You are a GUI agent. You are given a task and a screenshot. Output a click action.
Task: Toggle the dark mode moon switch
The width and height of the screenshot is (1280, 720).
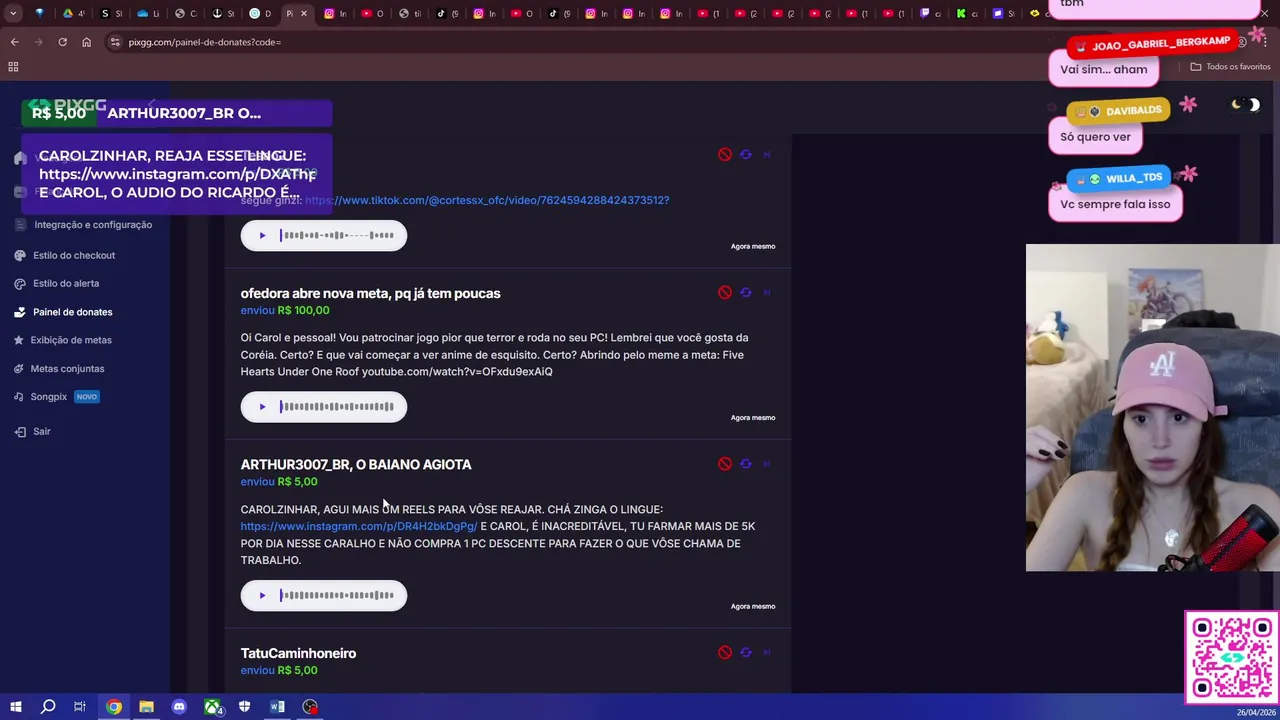tap(1244, 105)
